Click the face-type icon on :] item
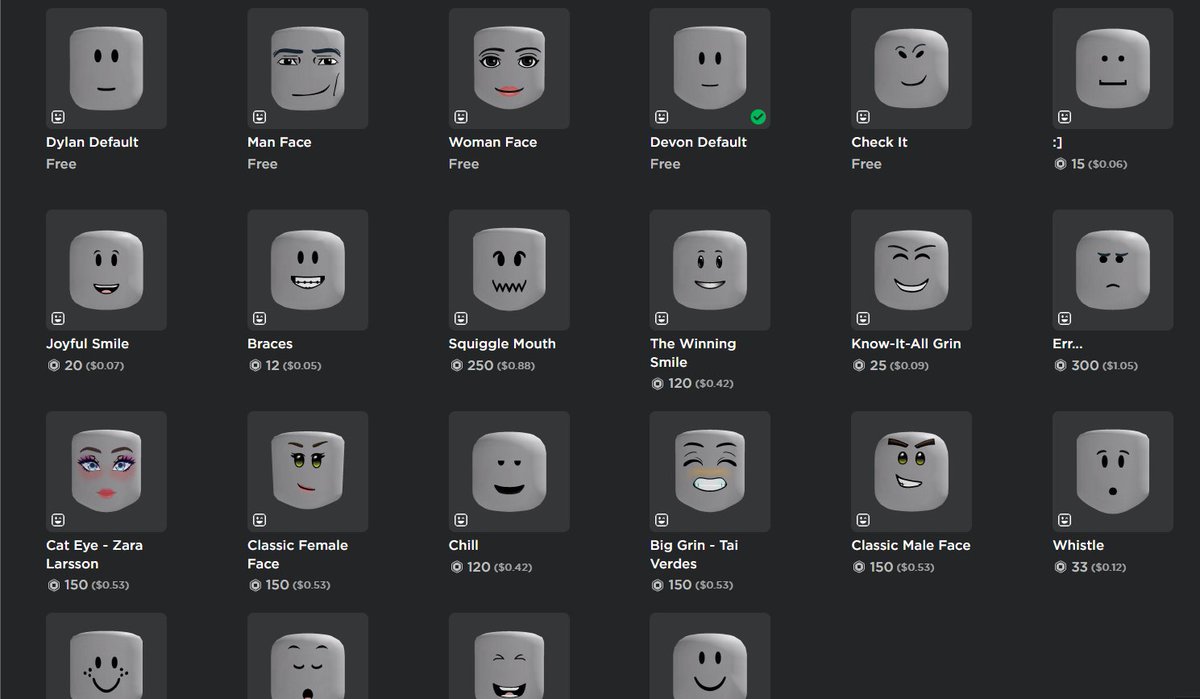Screen dimensions: 1200x699 point(1065,117)
